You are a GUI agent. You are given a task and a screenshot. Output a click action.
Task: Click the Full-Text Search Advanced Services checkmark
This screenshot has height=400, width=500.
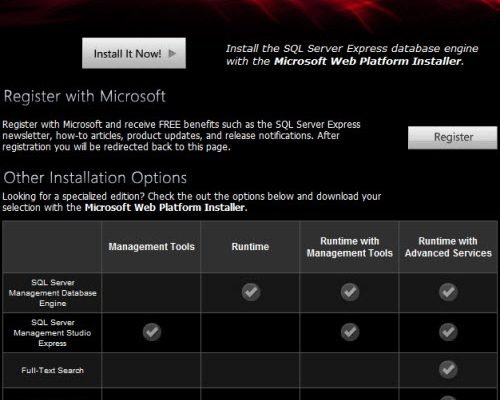coord(448,369)
